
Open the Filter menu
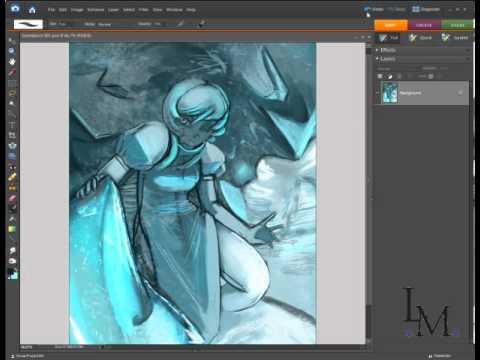[x=143, y=10]
